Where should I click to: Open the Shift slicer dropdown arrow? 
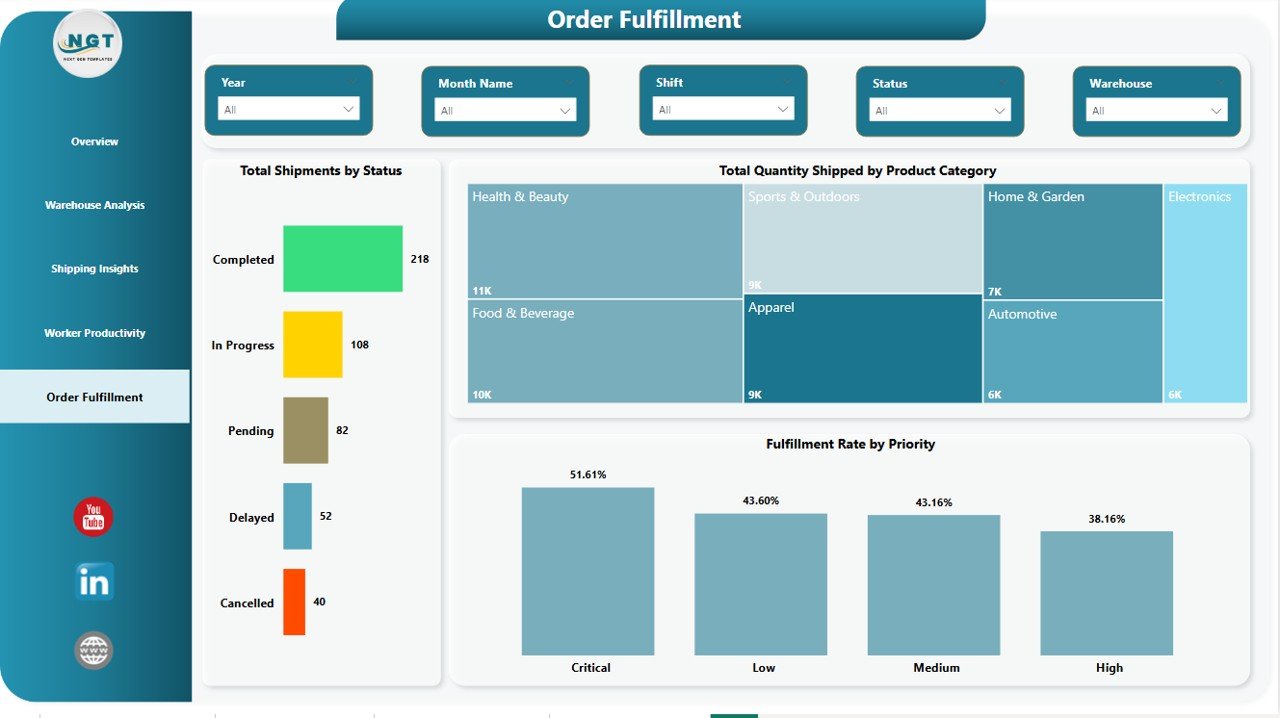783,110
